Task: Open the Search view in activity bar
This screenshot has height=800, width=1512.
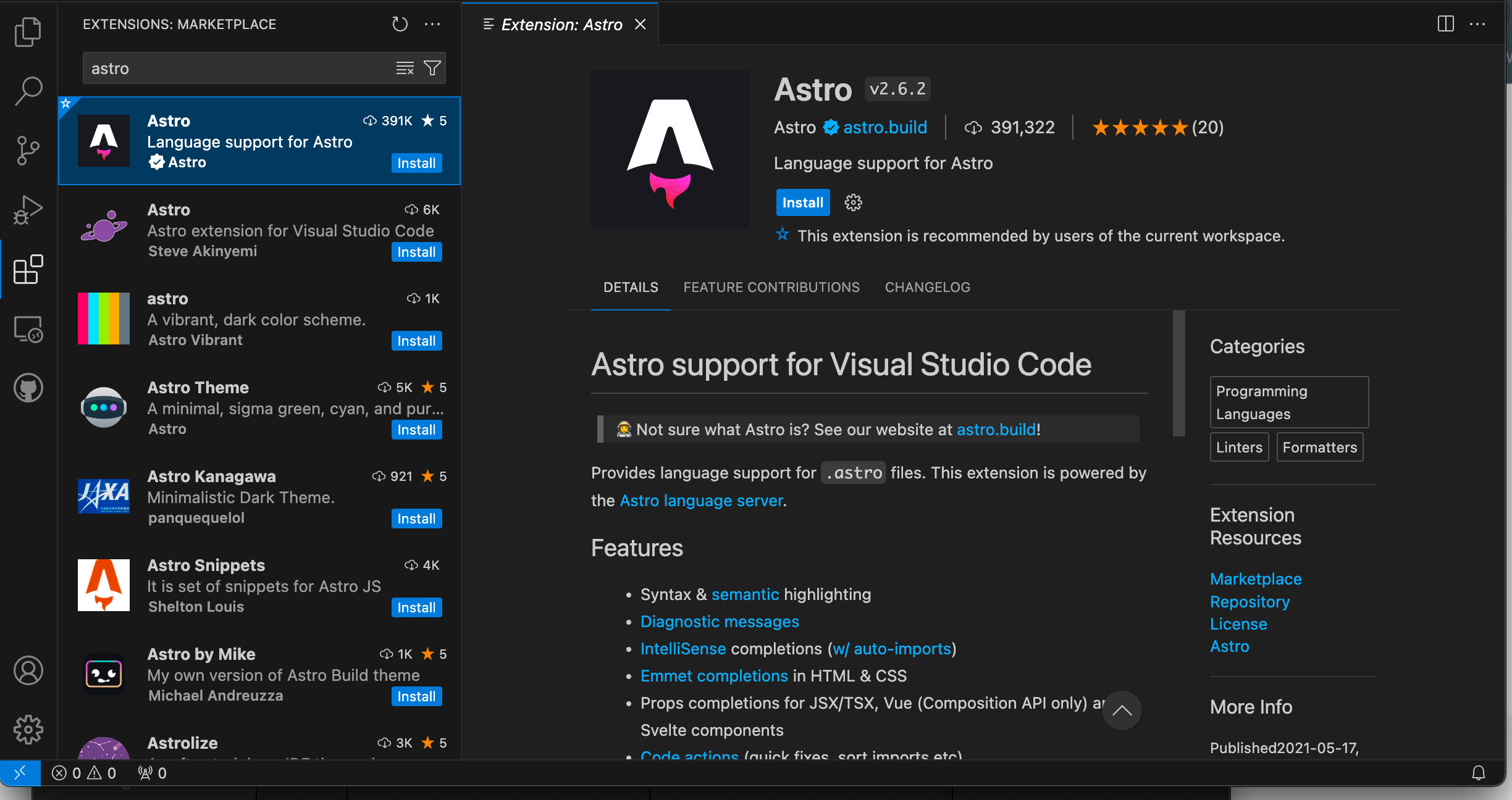Action: pos(28,91)
